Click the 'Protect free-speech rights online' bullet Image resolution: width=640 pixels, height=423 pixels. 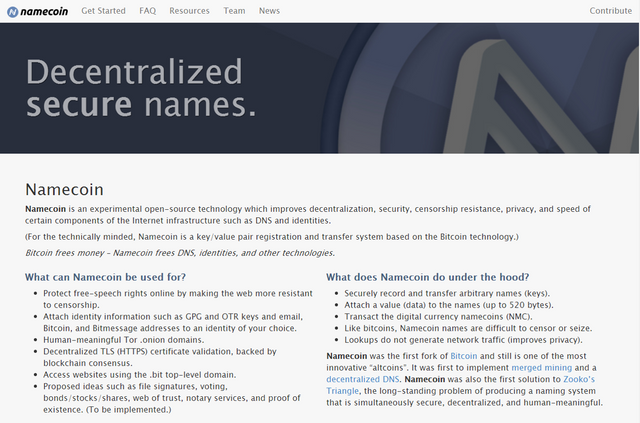point(178,299)
